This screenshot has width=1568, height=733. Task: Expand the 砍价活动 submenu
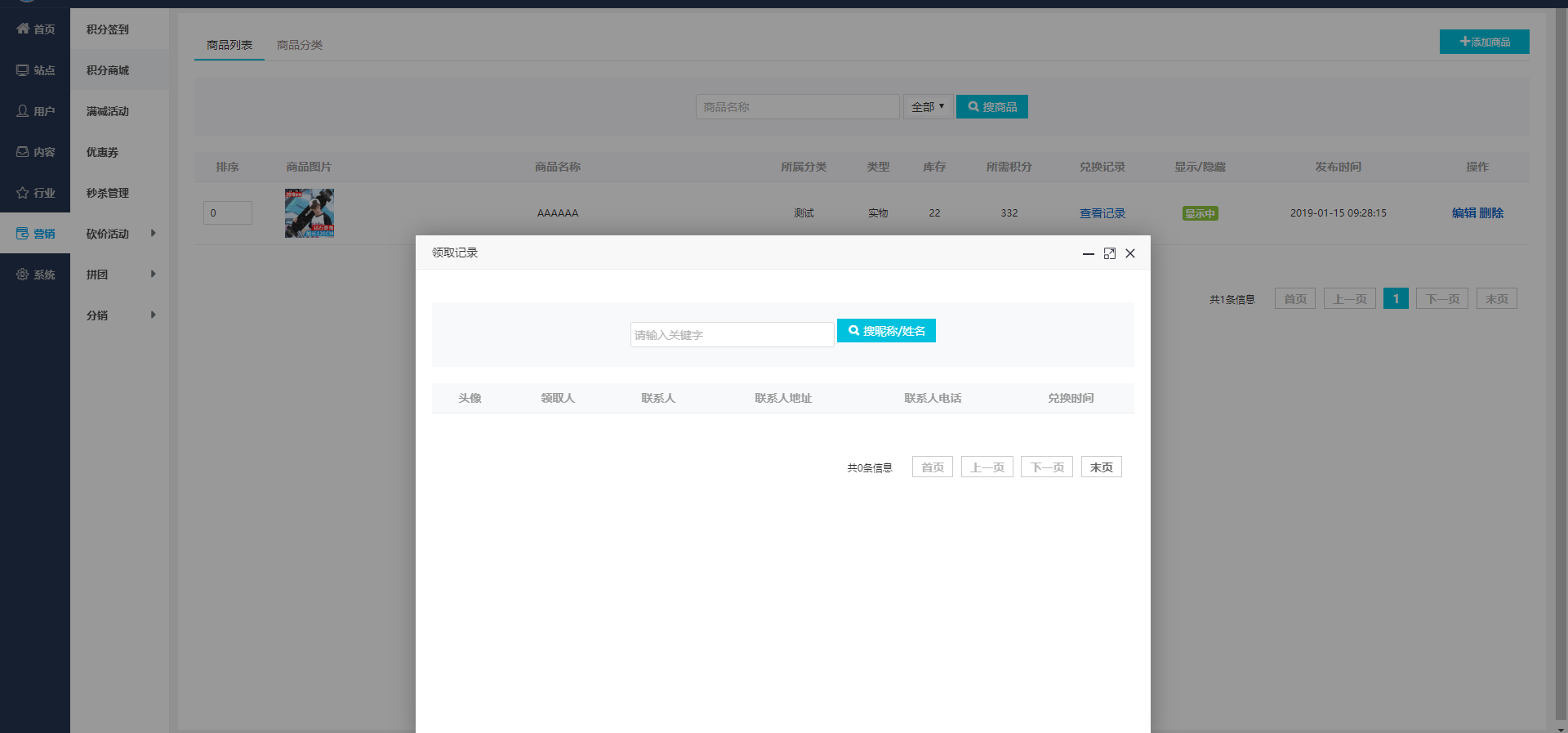pyautogui.click(x=153, y=234)
